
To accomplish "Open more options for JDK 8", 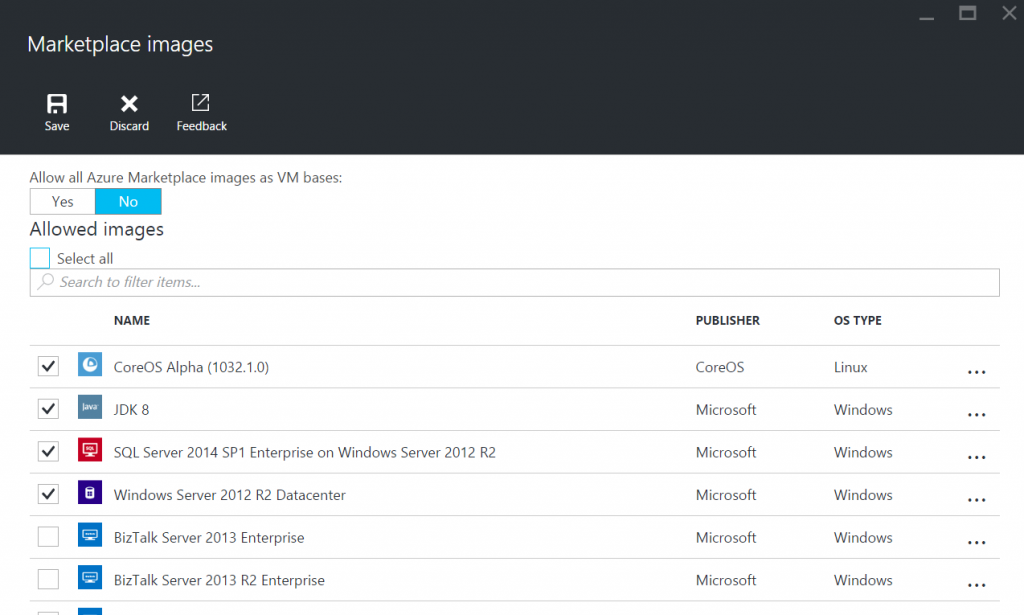I will tap(976, 415).
